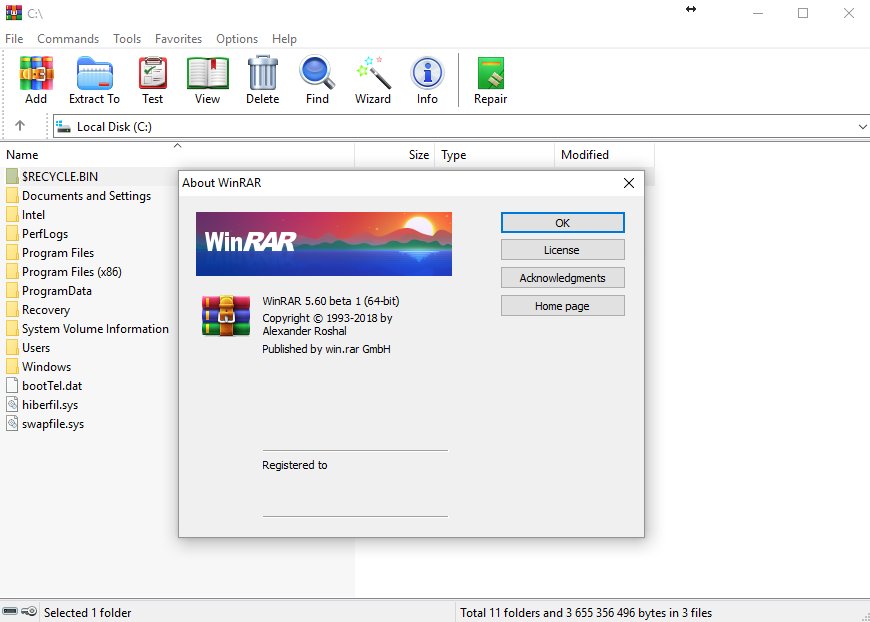Click the up arrow to go to parent folder
Image resolution: width=870 pixels, height=622 pixels.
(22, 126)
